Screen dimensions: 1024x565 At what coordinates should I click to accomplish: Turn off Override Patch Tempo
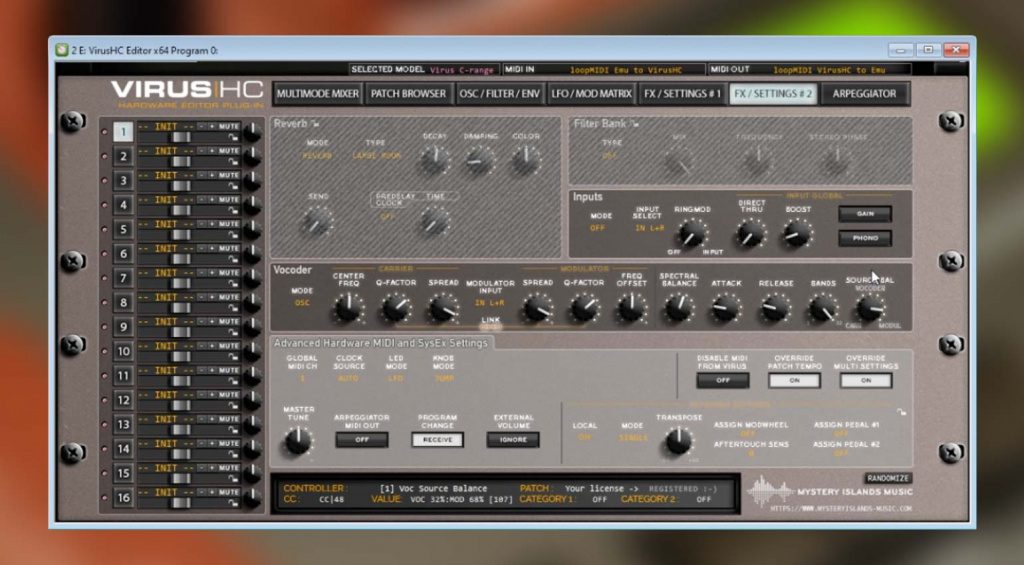tap(794, 380)
